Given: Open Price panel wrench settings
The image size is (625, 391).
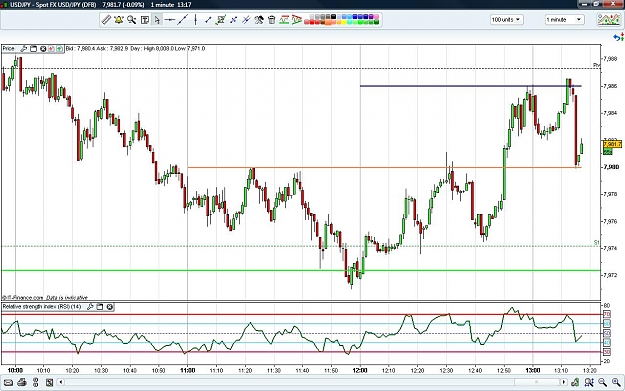Looking at the screenshot, I should click(24, 49).
